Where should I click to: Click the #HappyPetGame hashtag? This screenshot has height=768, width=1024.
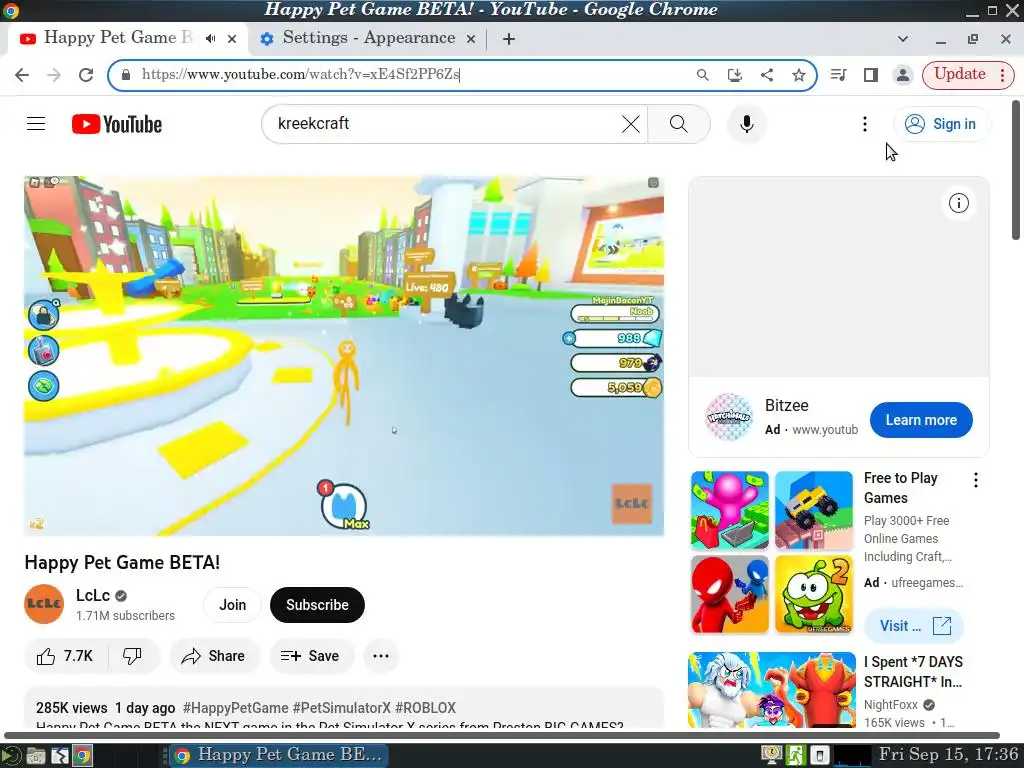tap(235, 708)
